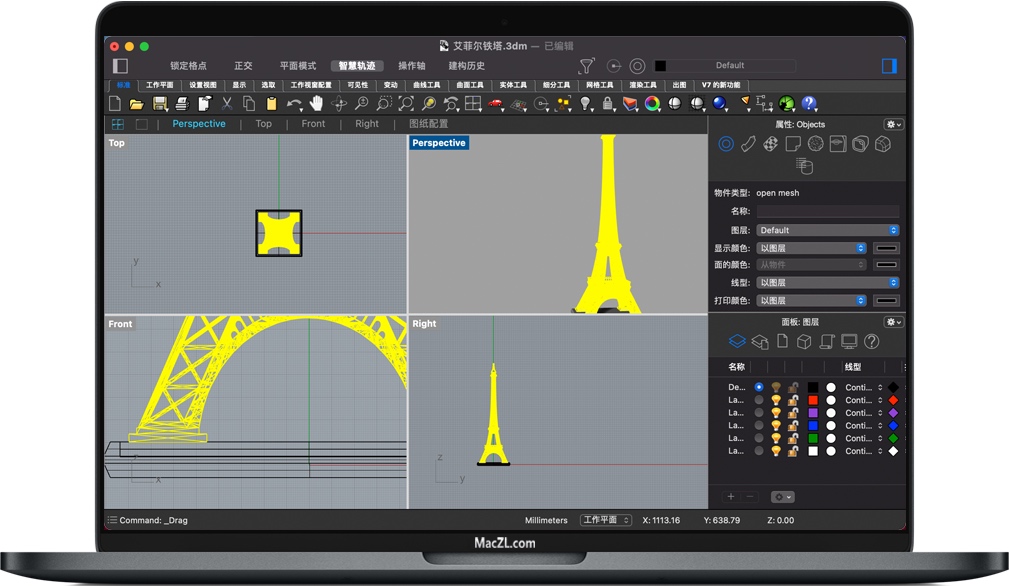1009x586 pixels.
Task: Set red layer as current via radio button
Action: (x=759, y=400)
